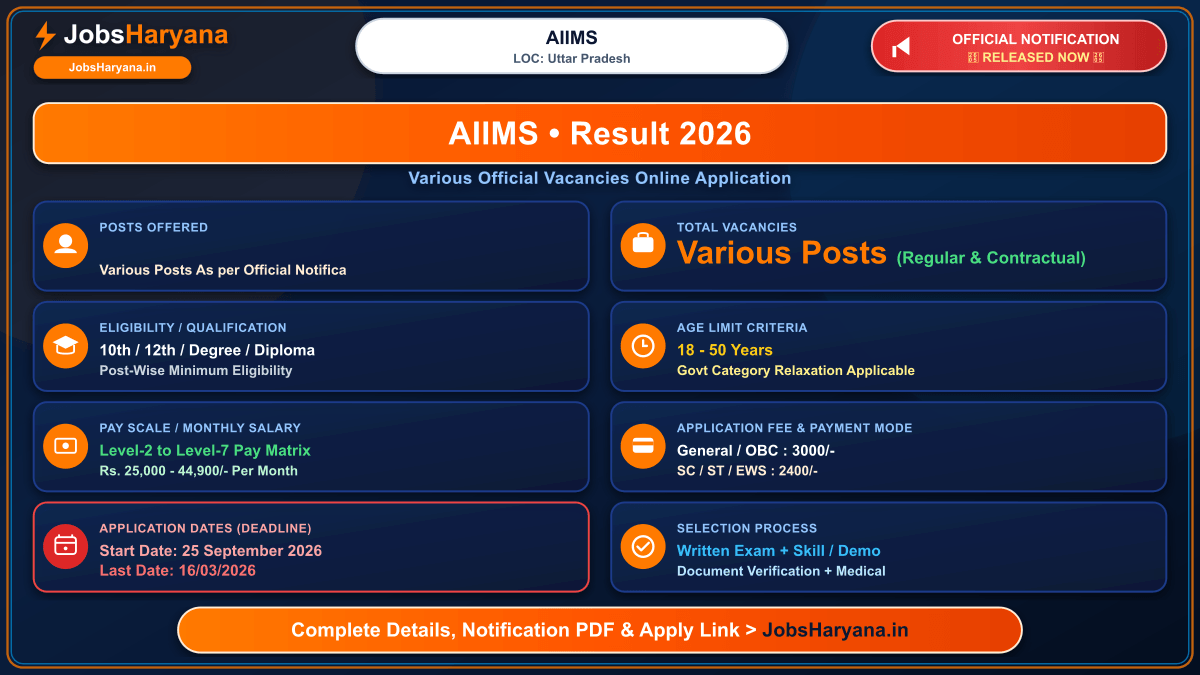Click Level-2 to Level-7 Pay Matrix text
This screenshot has width=1200, height=675.
[x=205, y=450]
